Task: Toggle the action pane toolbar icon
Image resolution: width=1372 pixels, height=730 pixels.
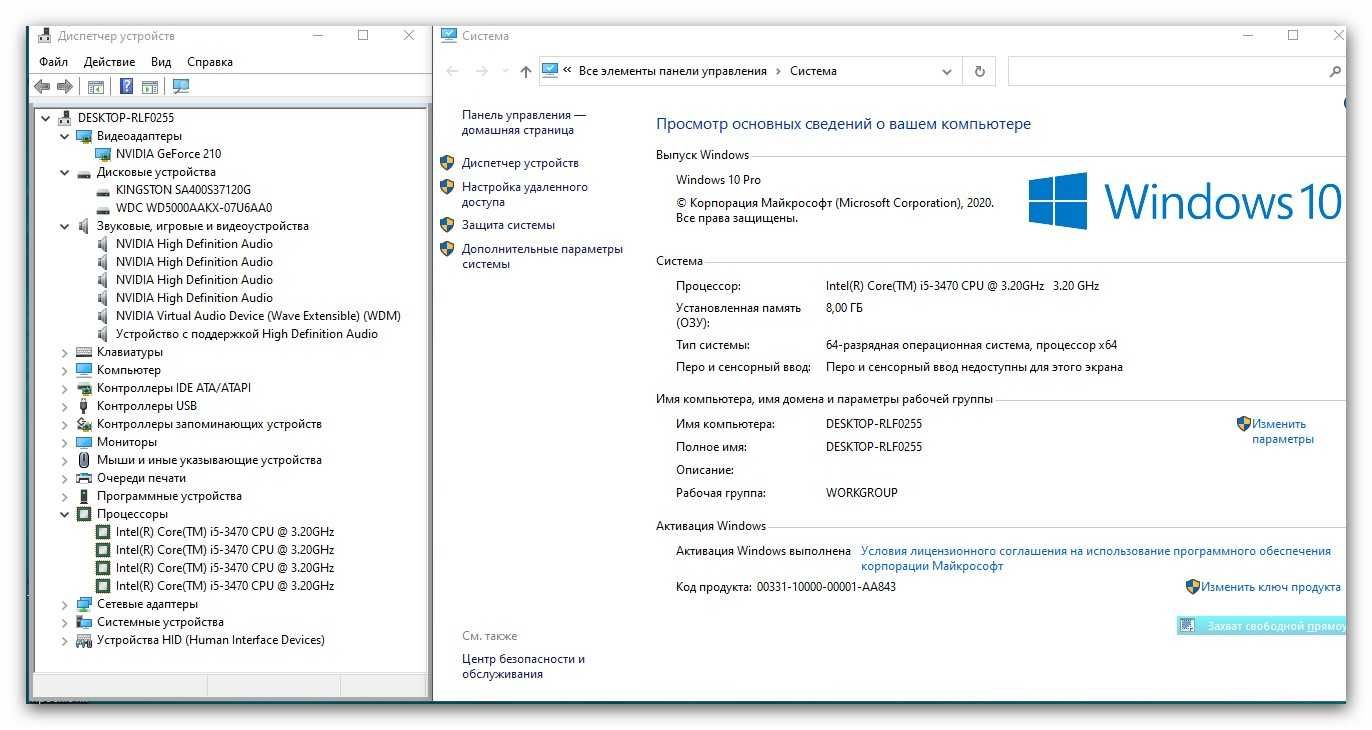Action: click(x=149, y=87)
